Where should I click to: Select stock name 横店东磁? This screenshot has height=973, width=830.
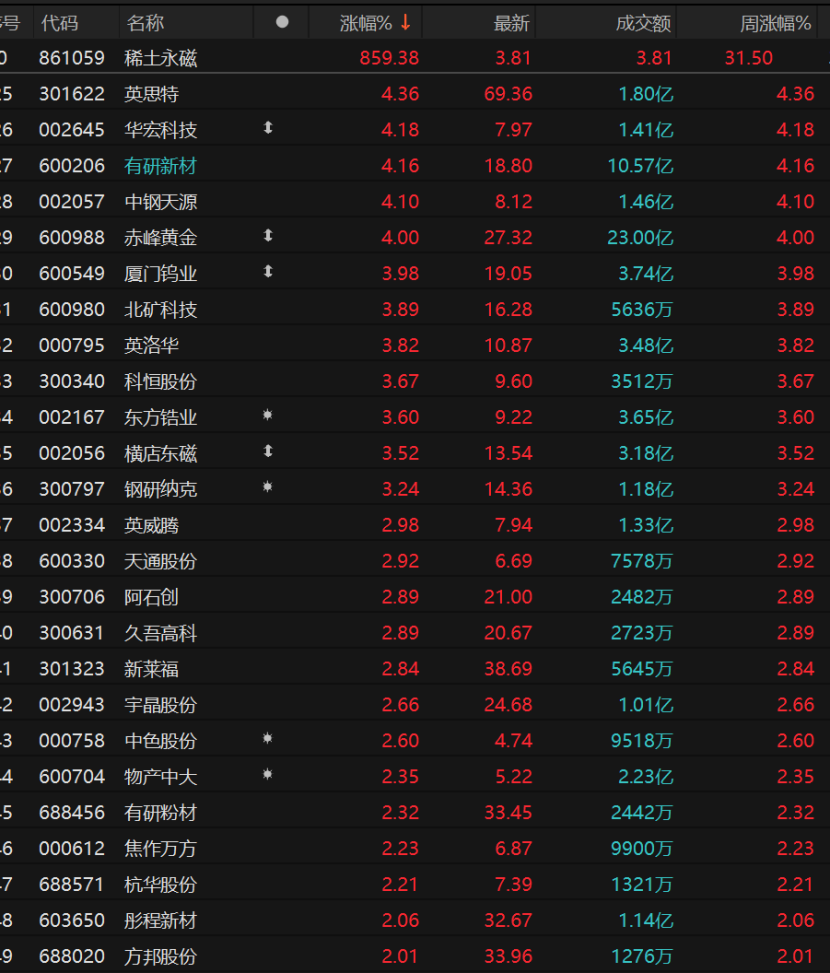(161, 453)
